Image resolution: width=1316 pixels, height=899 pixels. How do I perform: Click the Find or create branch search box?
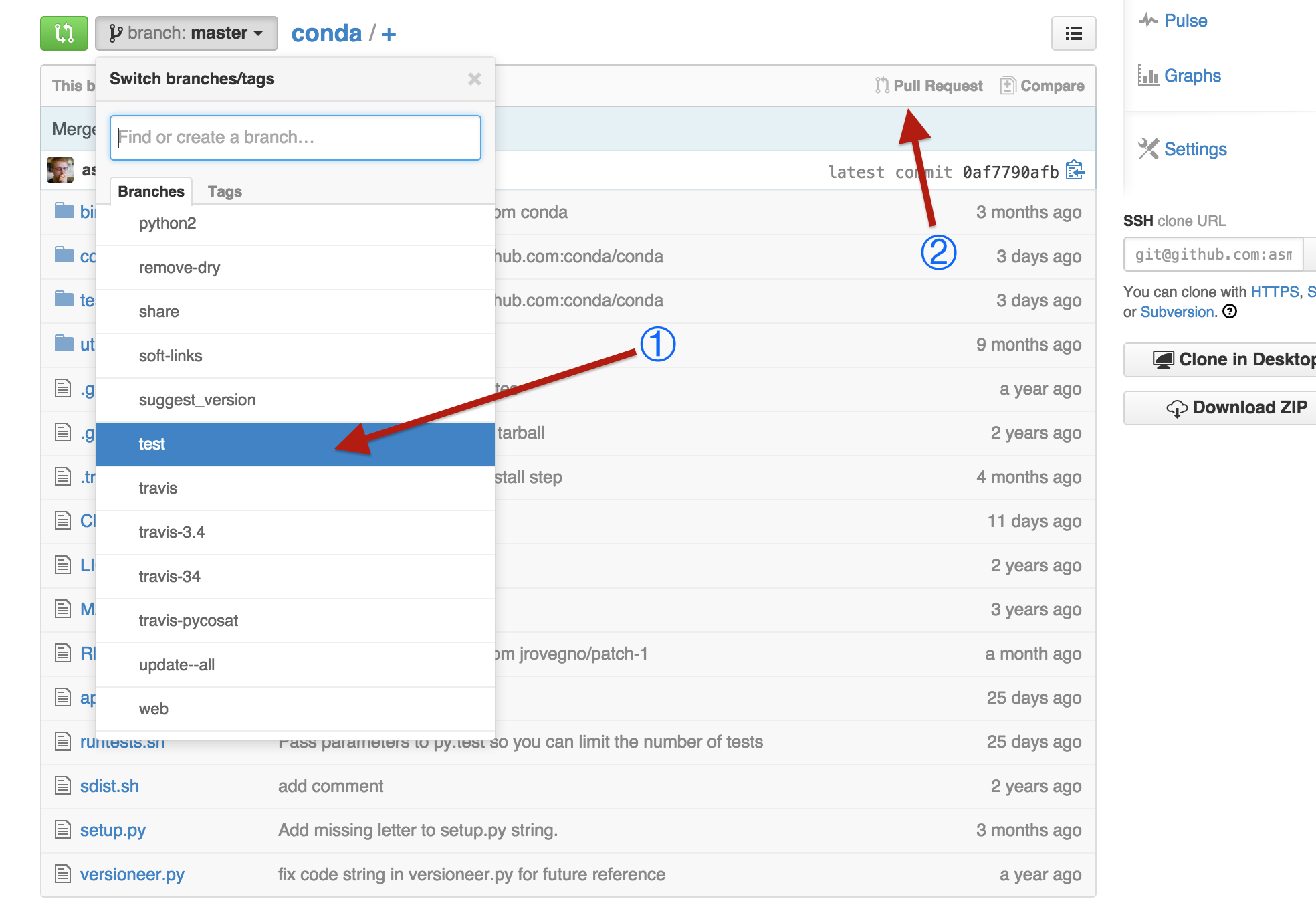(x=296, y=137)
